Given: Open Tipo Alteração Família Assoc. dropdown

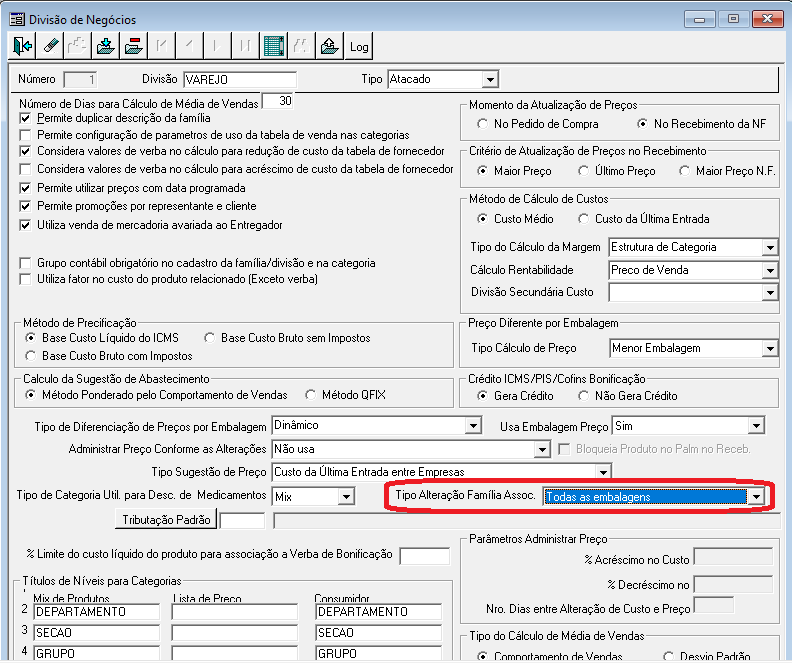Looking at the screenshot, I should (x=756, y=497).
